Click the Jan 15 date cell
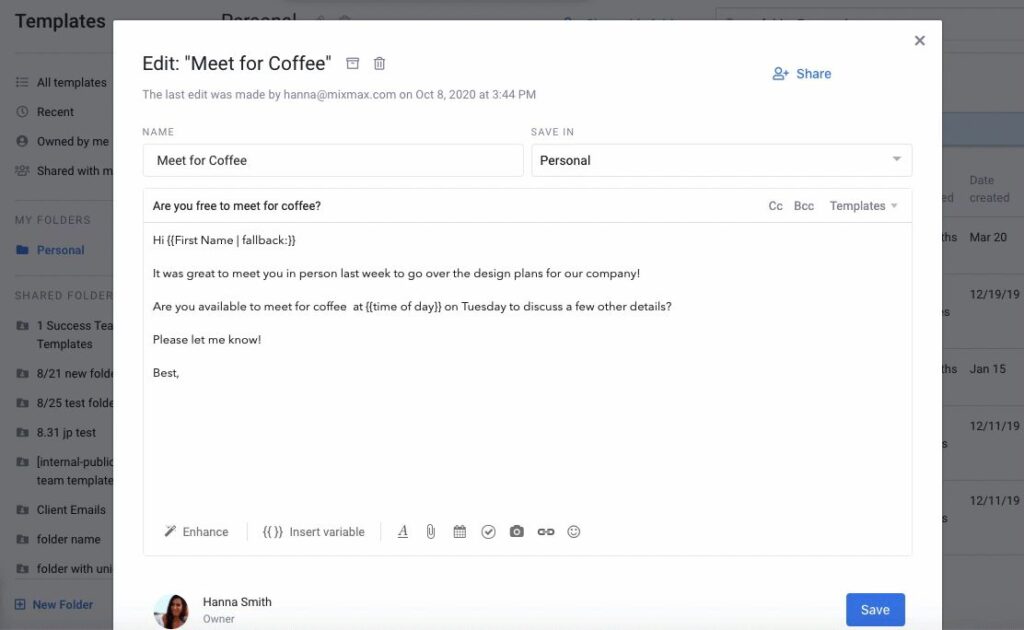The width and height of the screenshot is (1024, 630). point(987,369)
